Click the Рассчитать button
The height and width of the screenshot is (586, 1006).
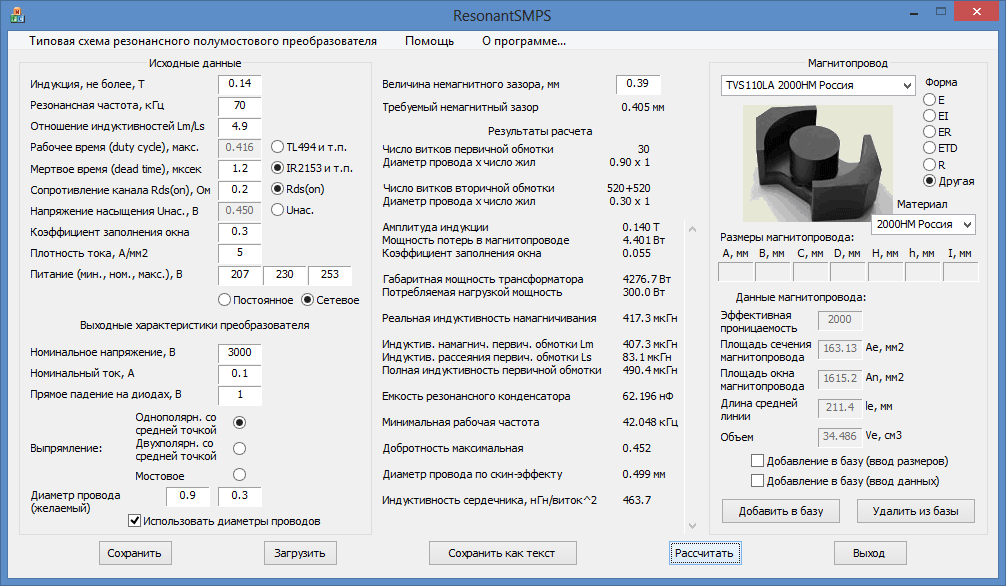click(x=704, y=553)
